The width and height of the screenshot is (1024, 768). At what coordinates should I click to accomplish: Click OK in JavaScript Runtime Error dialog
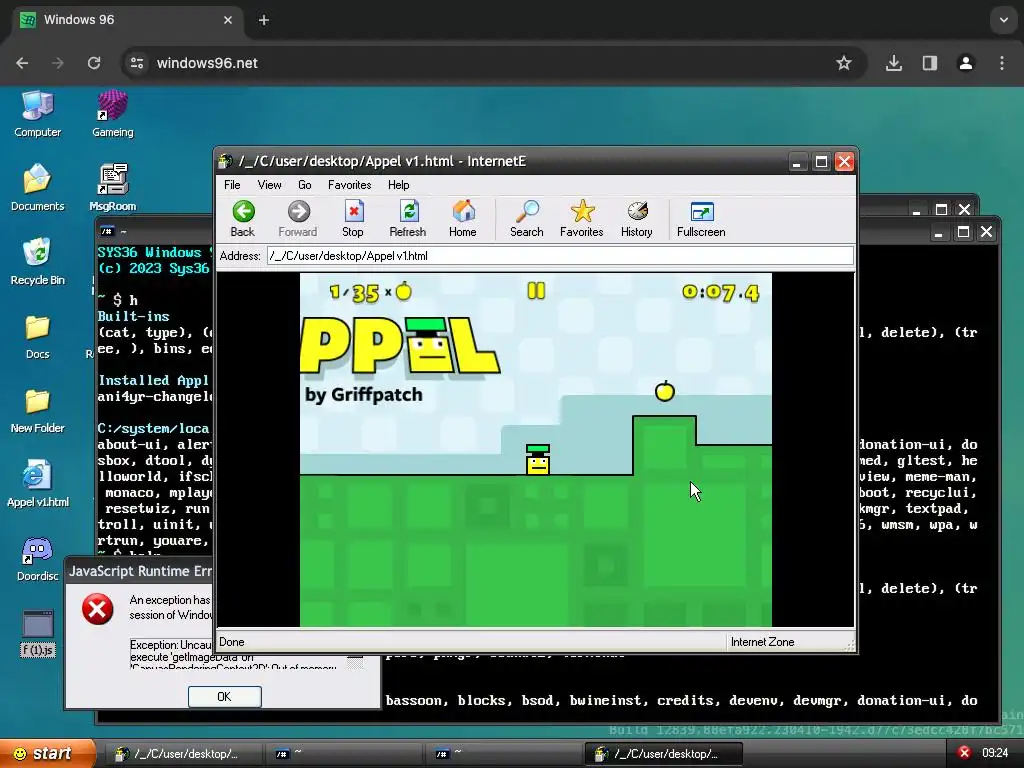(x=225, y=696)
